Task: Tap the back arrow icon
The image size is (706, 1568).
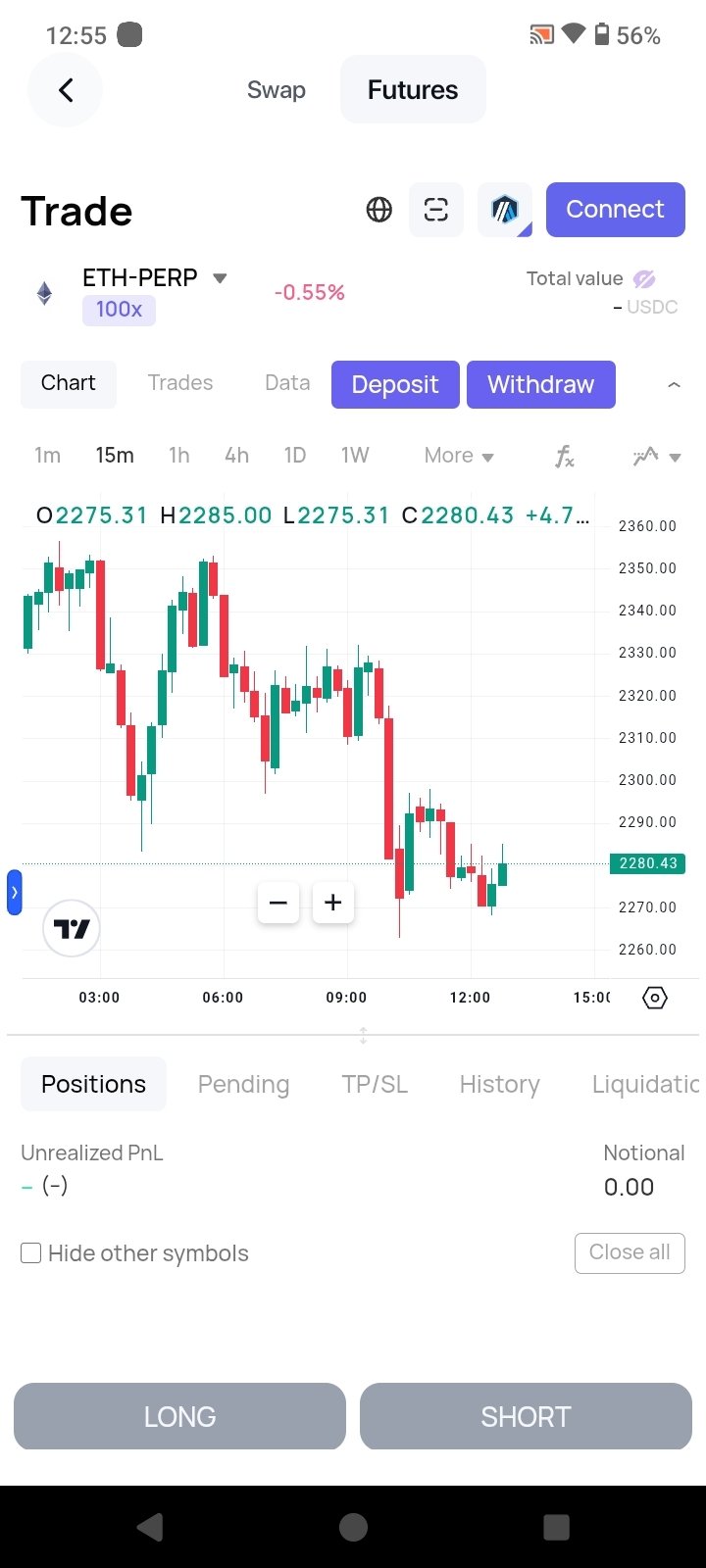Action: [66, 91]
